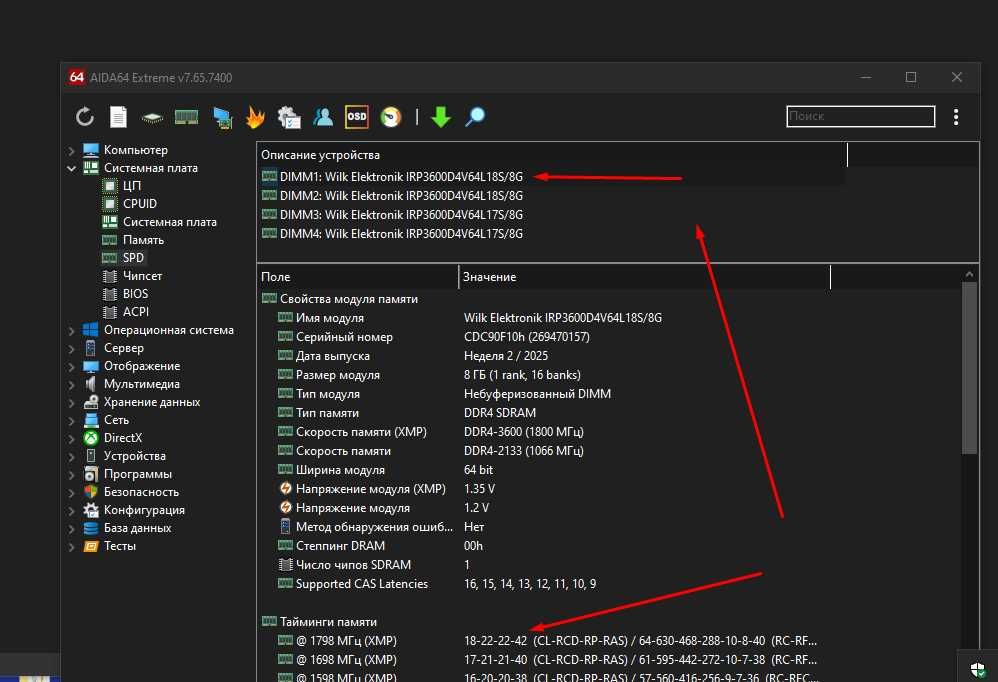Click the computer monitor toolbar icon
998x682 pixels.
pyautogui.click(x=222, y=118)
